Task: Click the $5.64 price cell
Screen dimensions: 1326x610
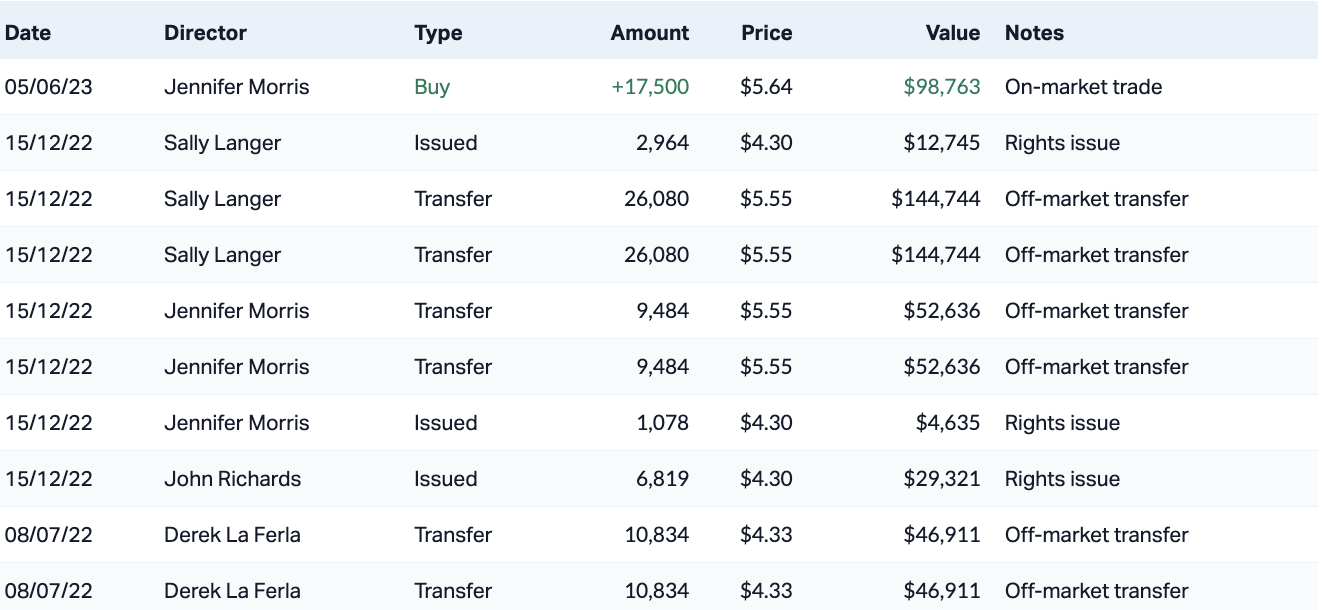Action: pyautogui.click(x=766, y=87)
